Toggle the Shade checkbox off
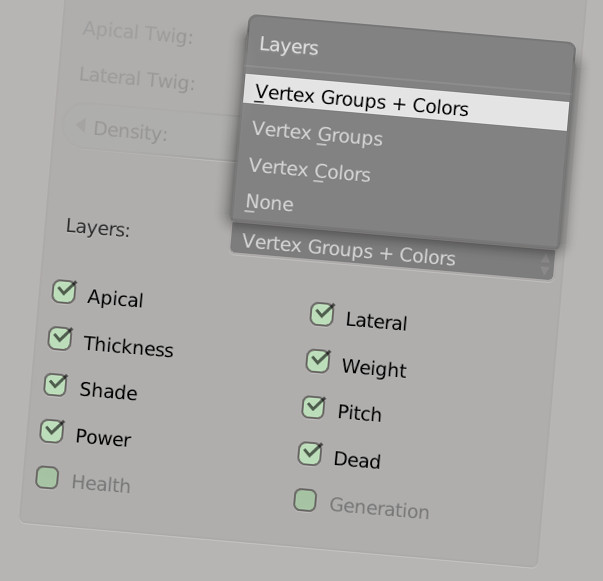Viewport: 603px width, 581px height. tap(56, 385)
